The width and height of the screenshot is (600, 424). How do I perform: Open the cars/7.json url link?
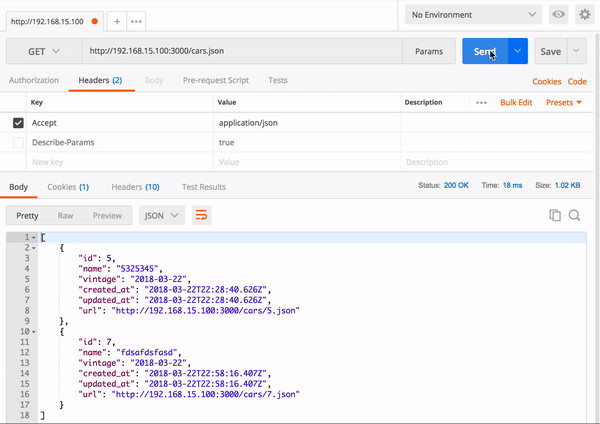pyautogui.click(x=205, y=395)
